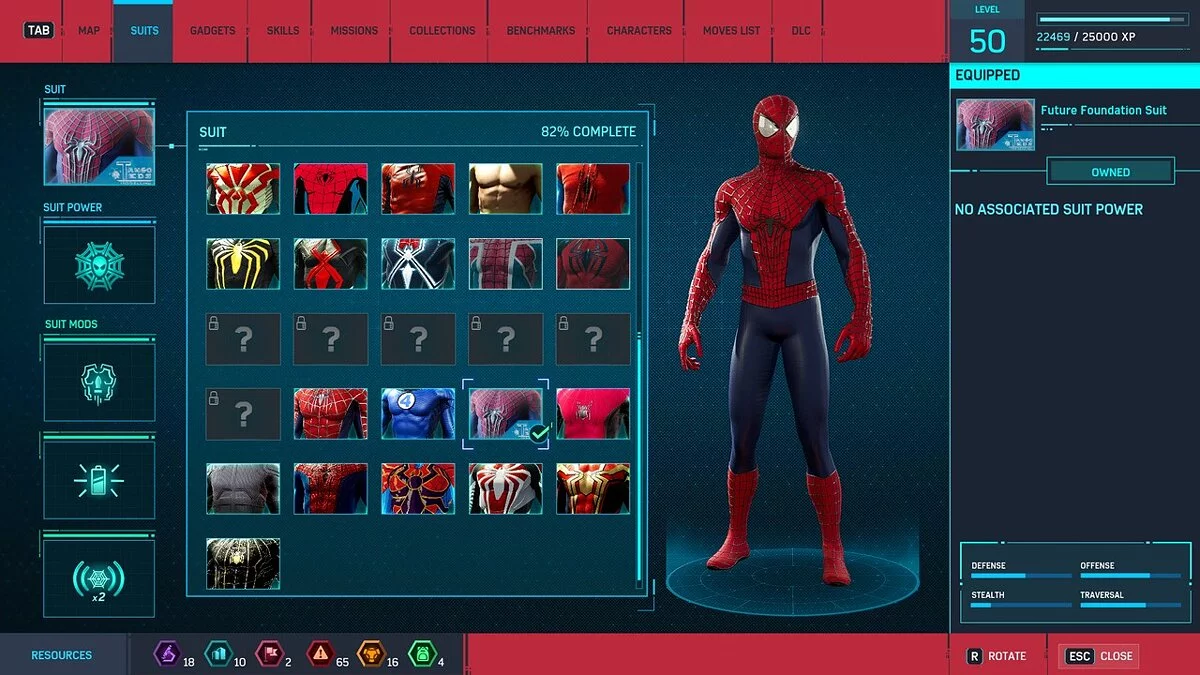Go to the Moves List tab
This screenshot has width=1200, height=675.
pyautogui.click(x=731, y=31)
